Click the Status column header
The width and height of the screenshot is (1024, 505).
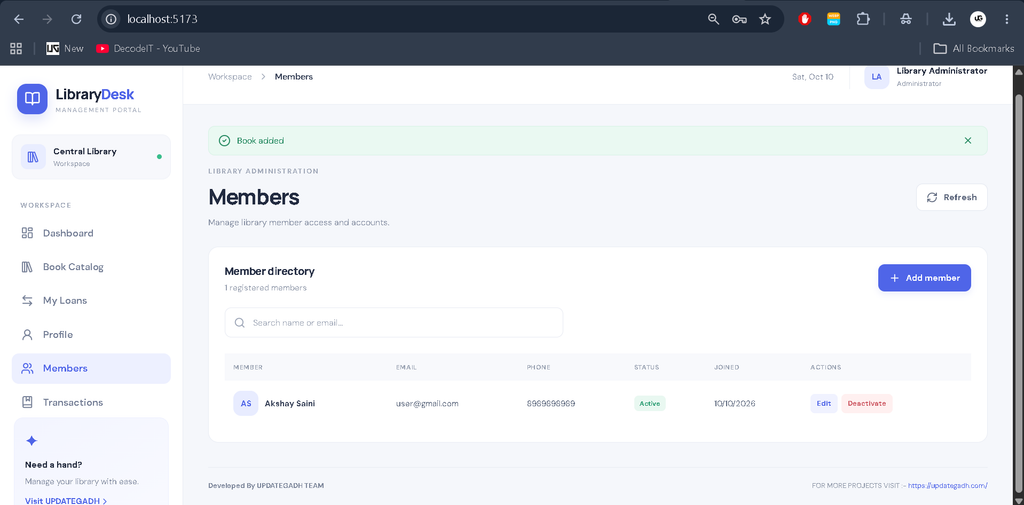pos(647,367)
